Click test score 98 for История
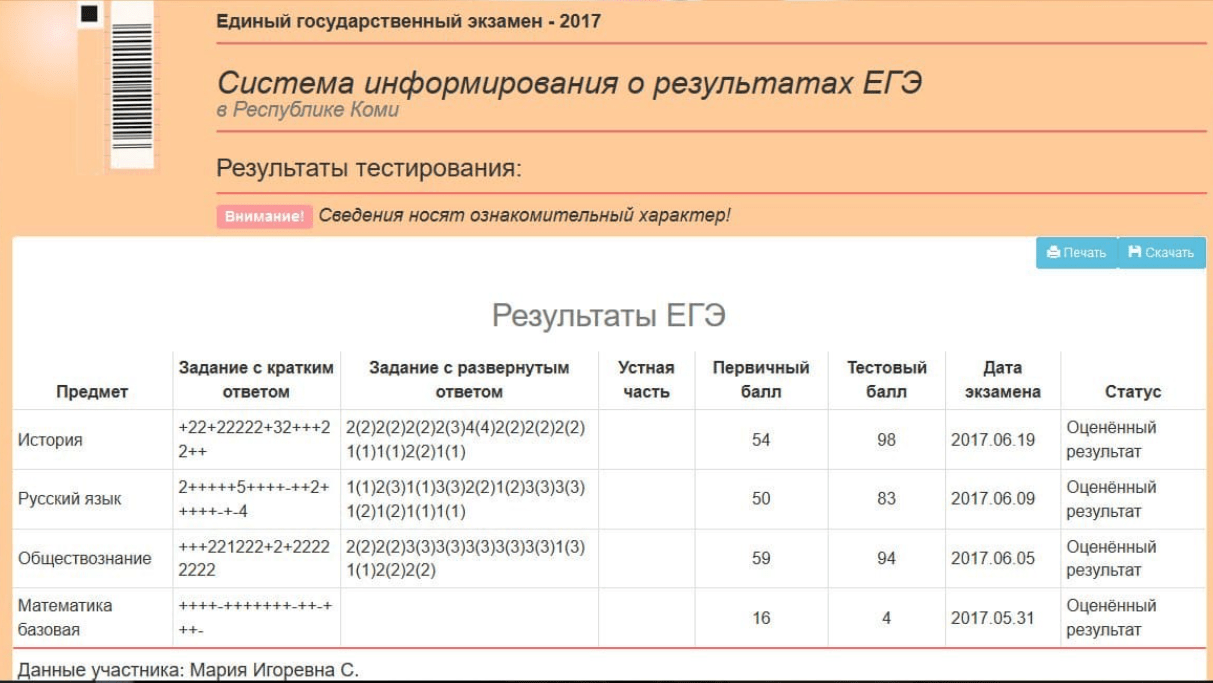1213x683 pixels. 886,440
